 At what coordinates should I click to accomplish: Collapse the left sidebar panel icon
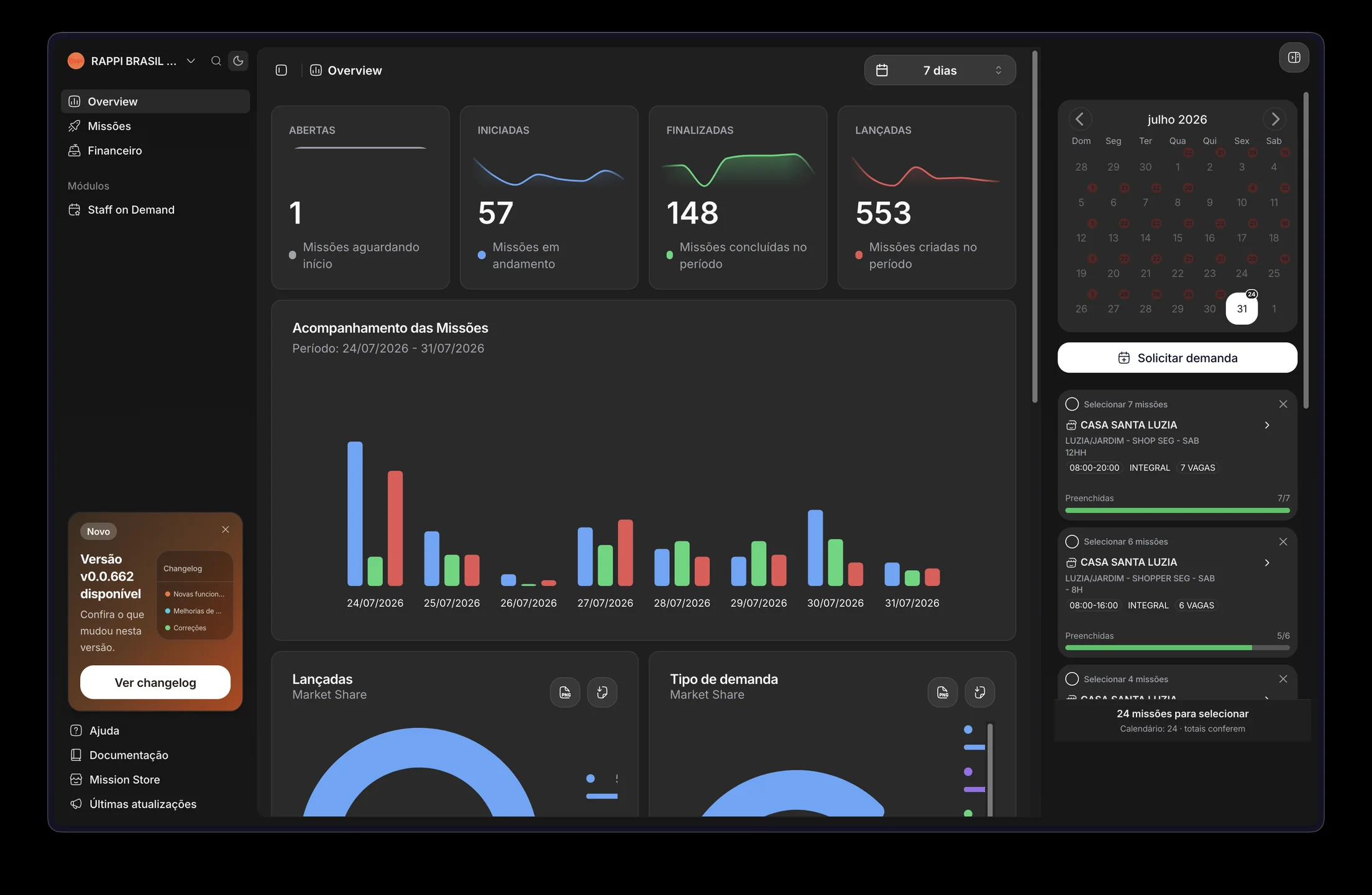tap(281, 70)
